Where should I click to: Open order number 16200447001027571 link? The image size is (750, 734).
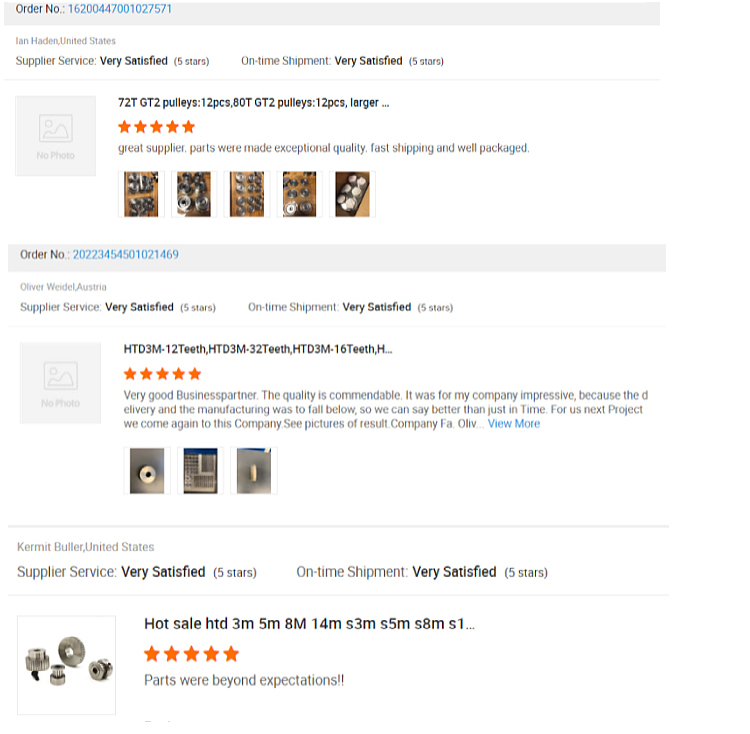[x=119, y=9]
